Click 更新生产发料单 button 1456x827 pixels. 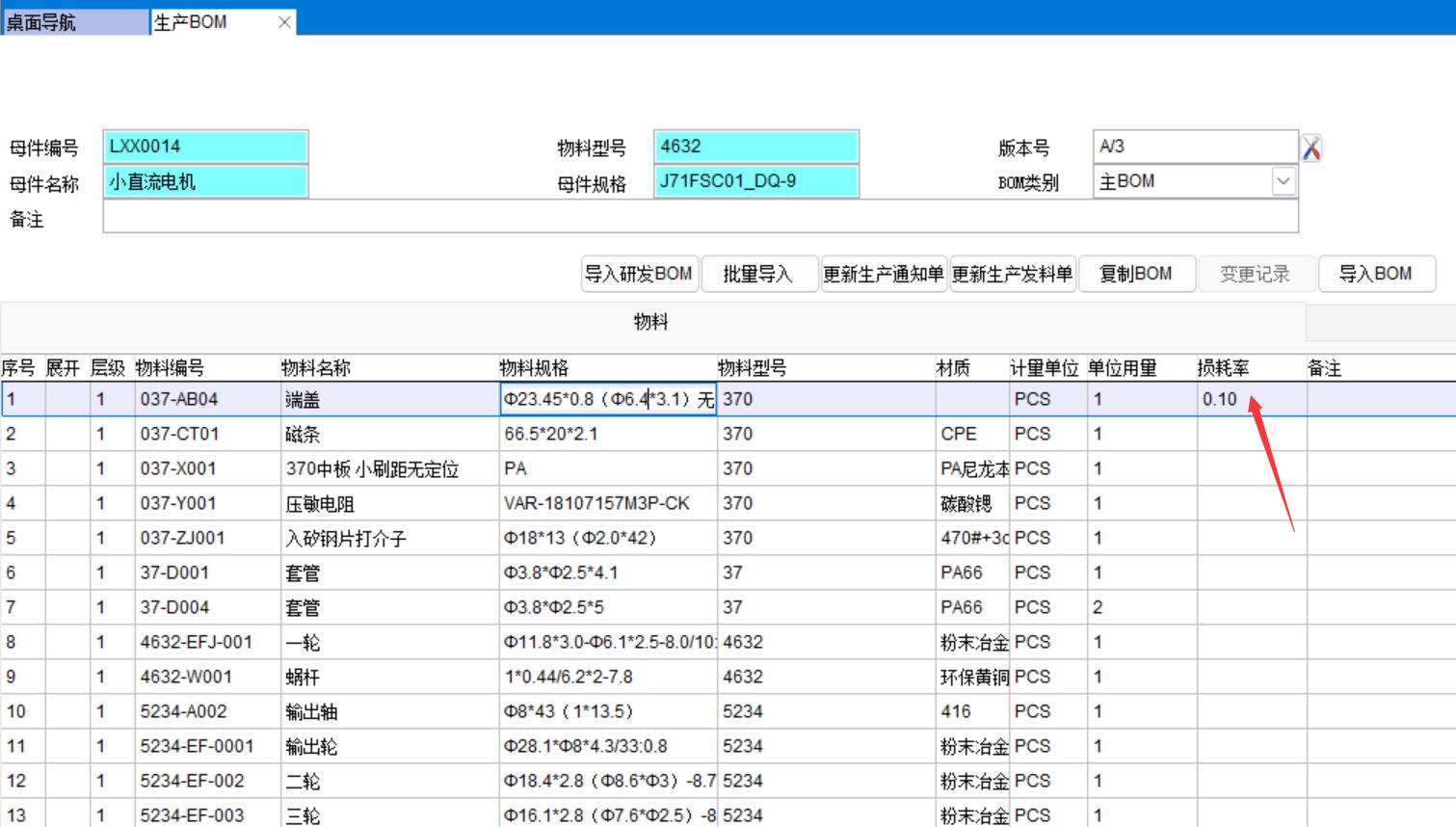(1012, 274)
